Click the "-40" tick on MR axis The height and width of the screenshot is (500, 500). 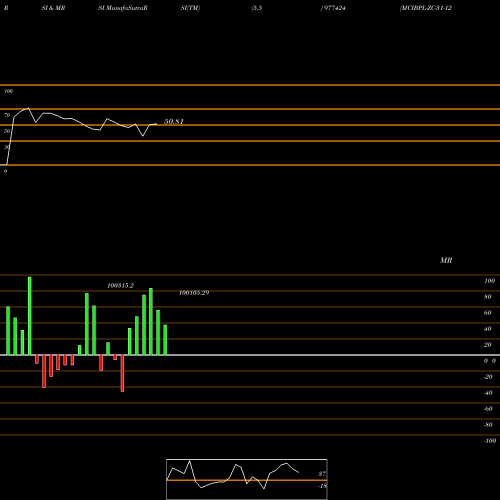point(488,393)
